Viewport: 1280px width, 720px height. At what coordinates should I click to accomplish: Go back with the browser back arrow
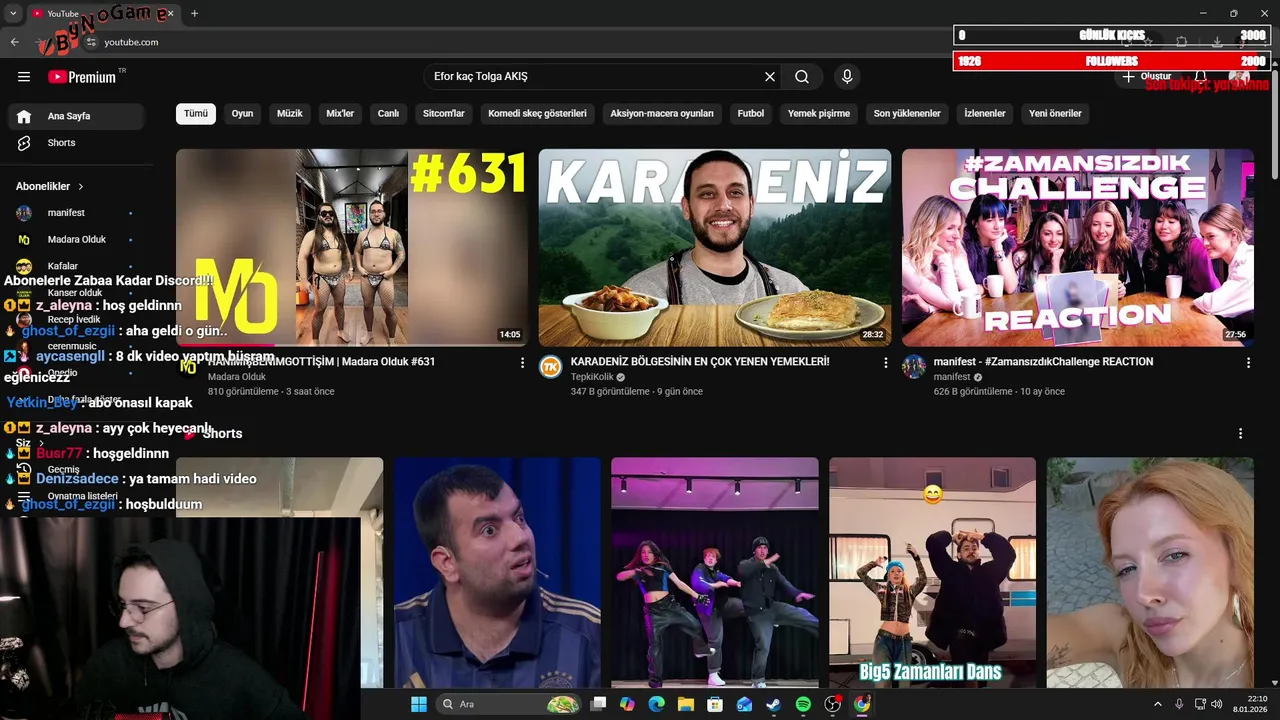[x=14, y=42]
